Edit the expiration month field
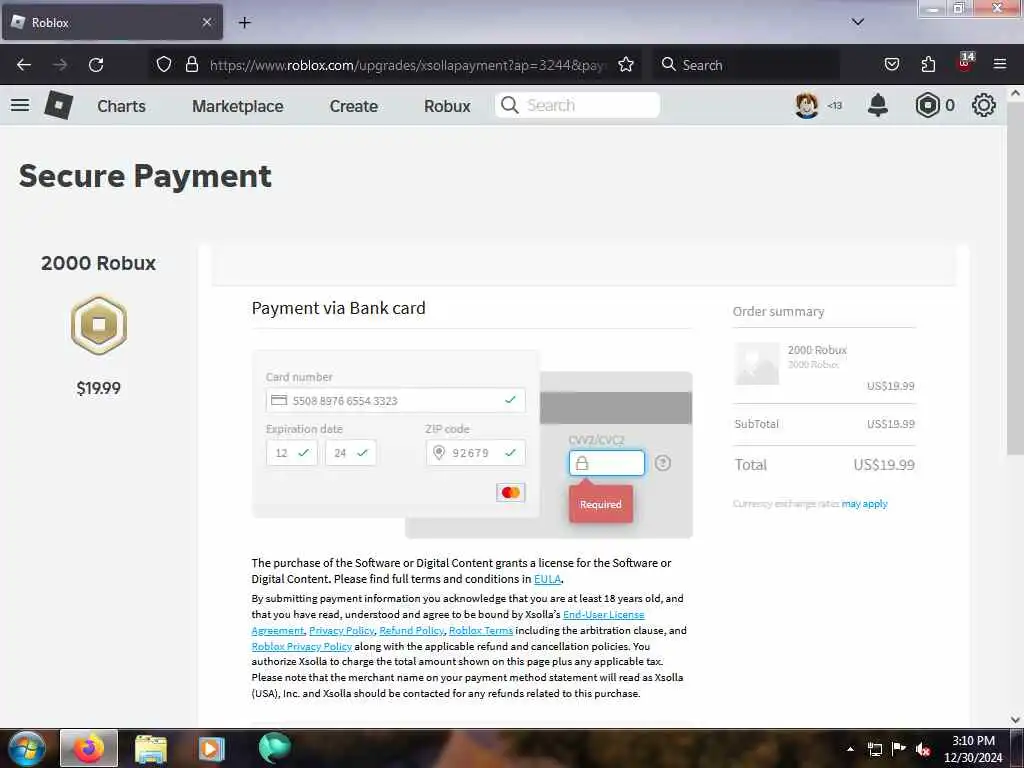1024x768 pixels. [x=291, y=453]
